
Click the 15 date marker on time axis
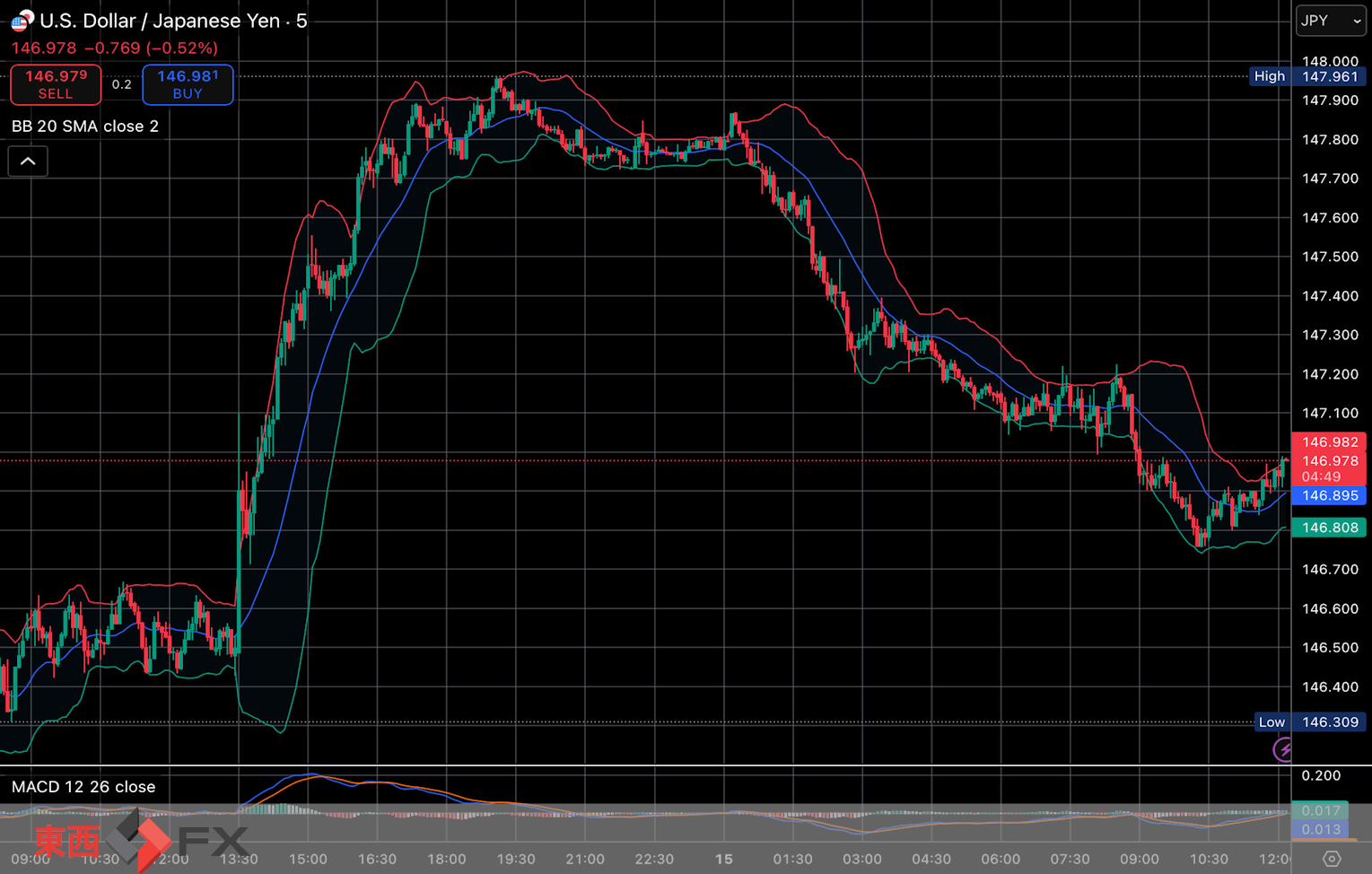point(723,859)
